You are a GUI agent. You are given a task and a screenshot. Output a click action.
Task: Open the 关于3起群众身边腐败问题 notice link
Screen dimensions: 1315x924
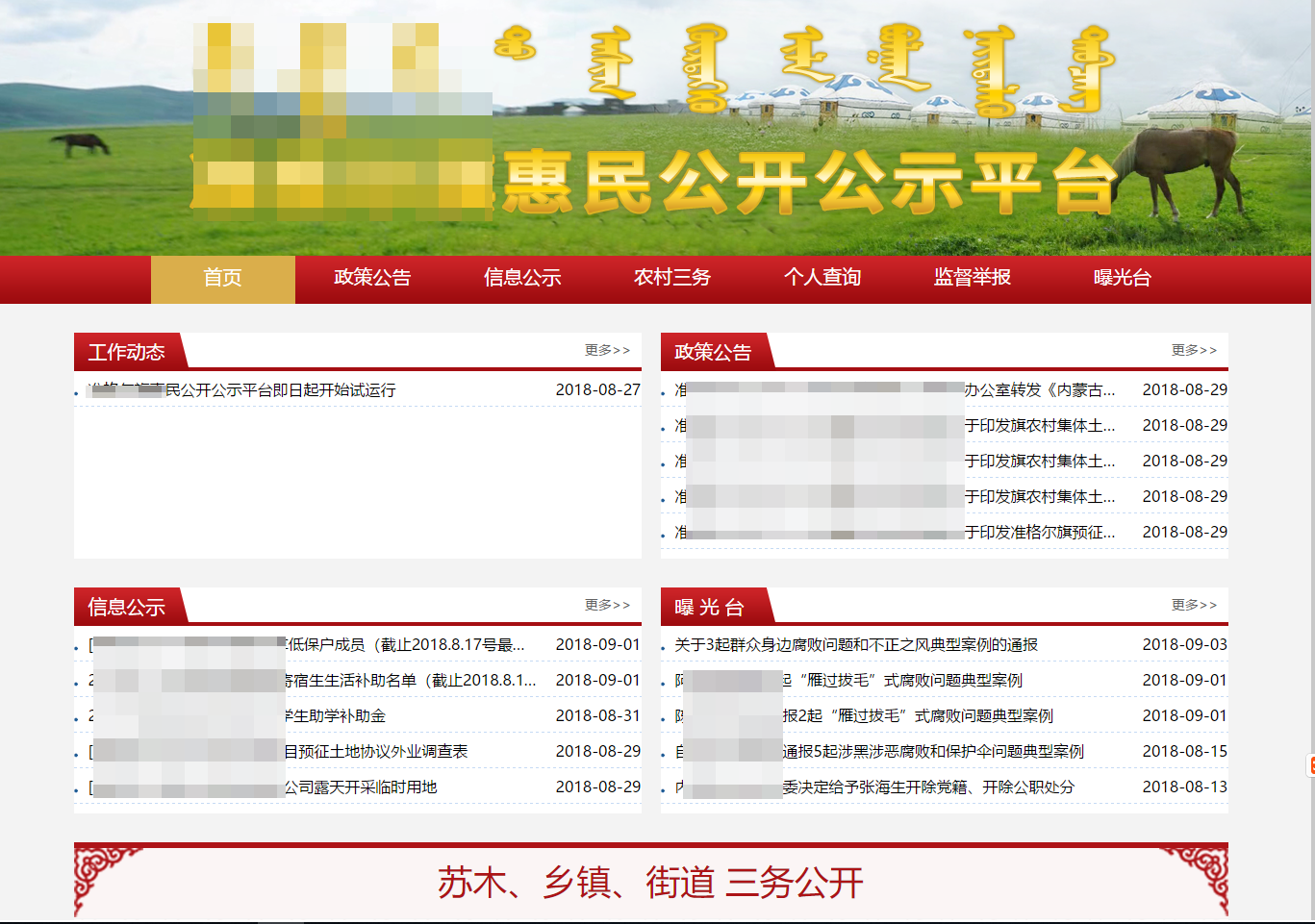[856, 645]
